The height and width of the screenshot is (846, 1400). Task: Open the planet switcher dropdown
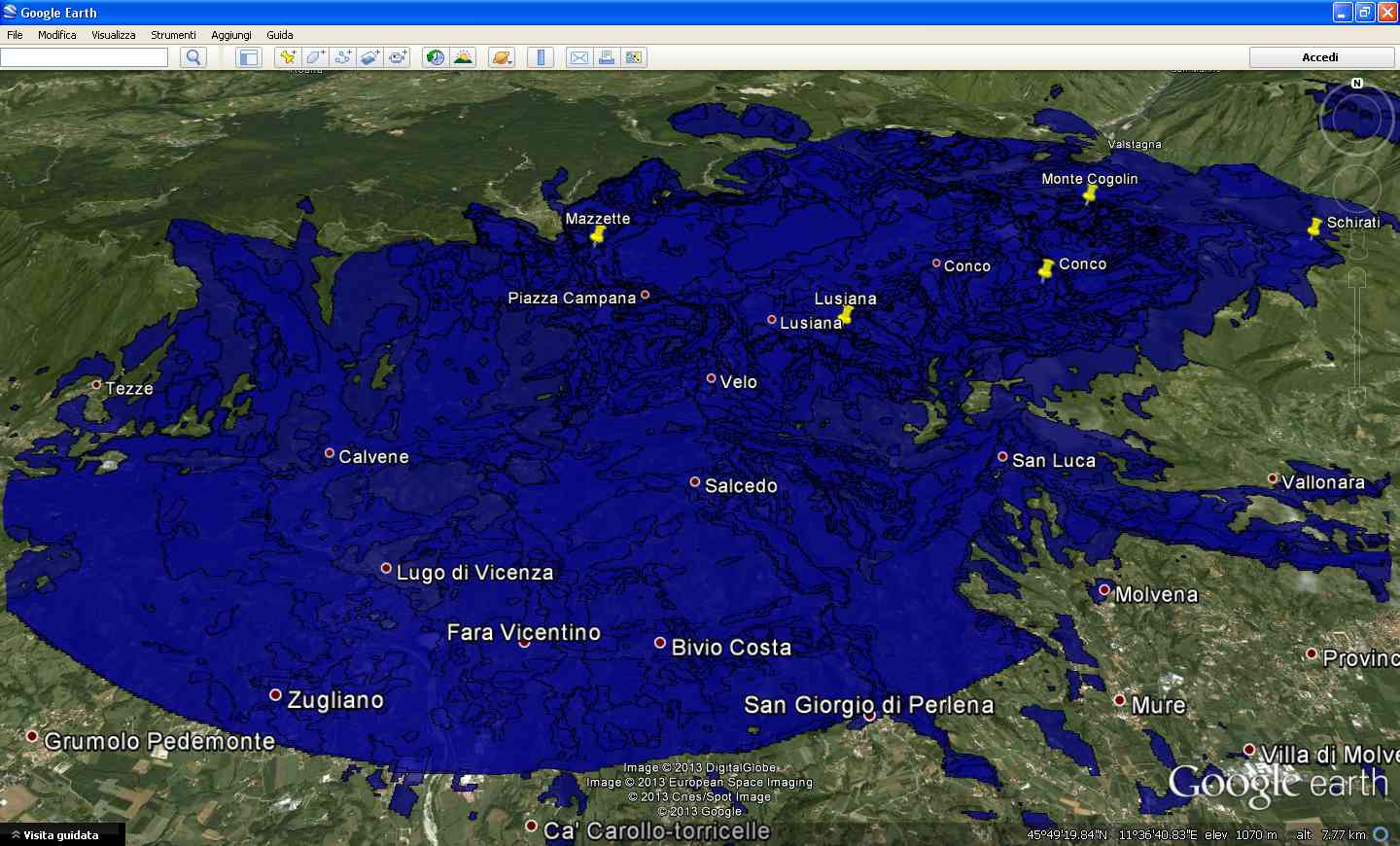[502, 57]
